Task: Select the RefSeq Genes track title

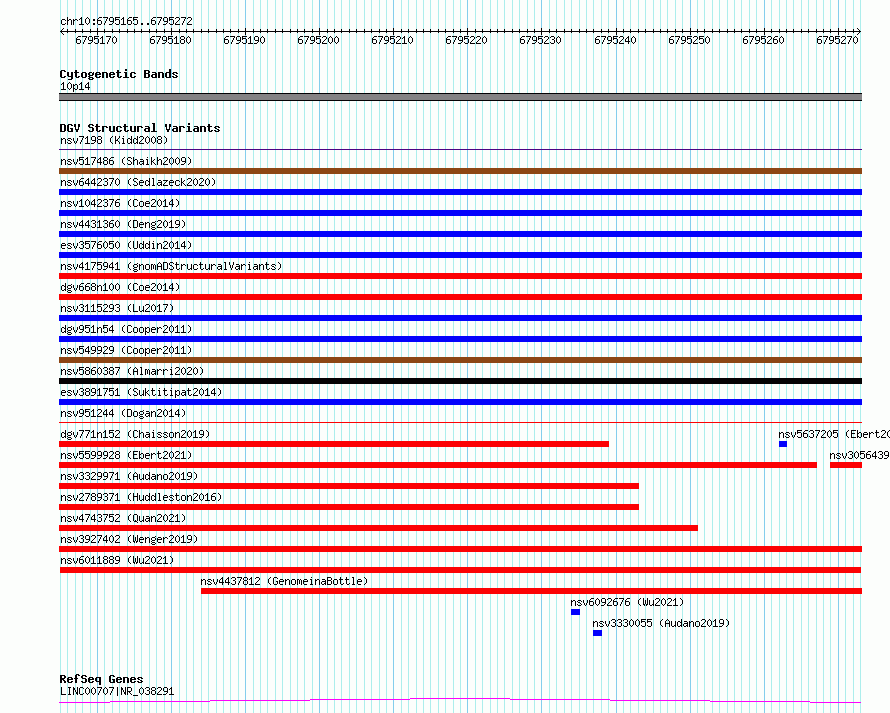Action: pyautogui.click(x=101, y=679)
